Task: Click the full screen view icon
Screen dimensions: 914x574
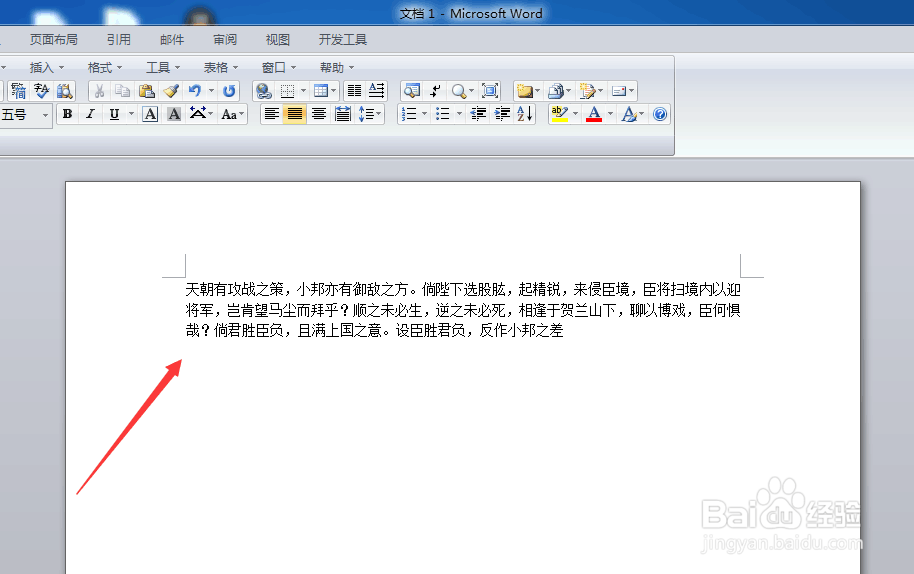Action: 490,91
